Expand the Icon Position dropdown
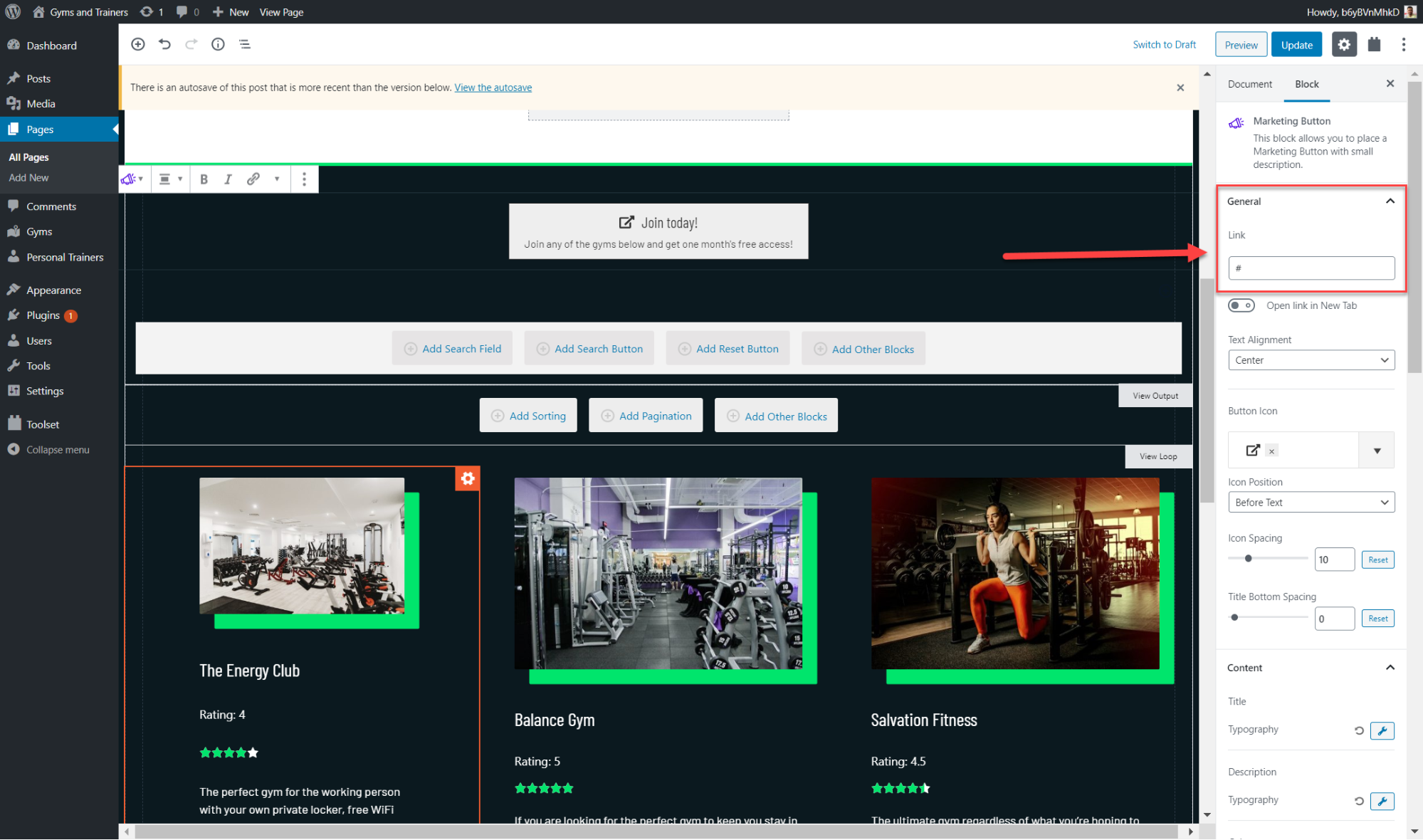Screen dimensions: 1423x840 (1311, 502)
